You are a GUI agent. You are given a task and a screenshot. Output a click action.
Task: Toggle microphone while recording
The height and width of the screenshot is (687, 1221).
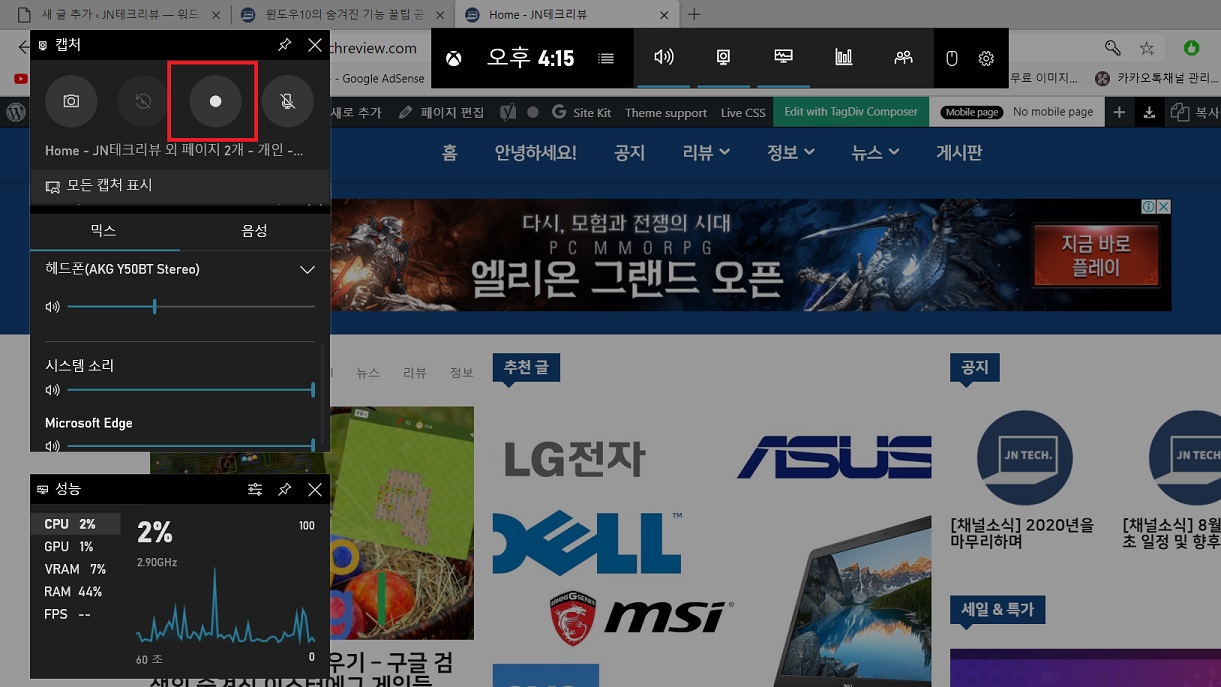click(x=288, y=101)
